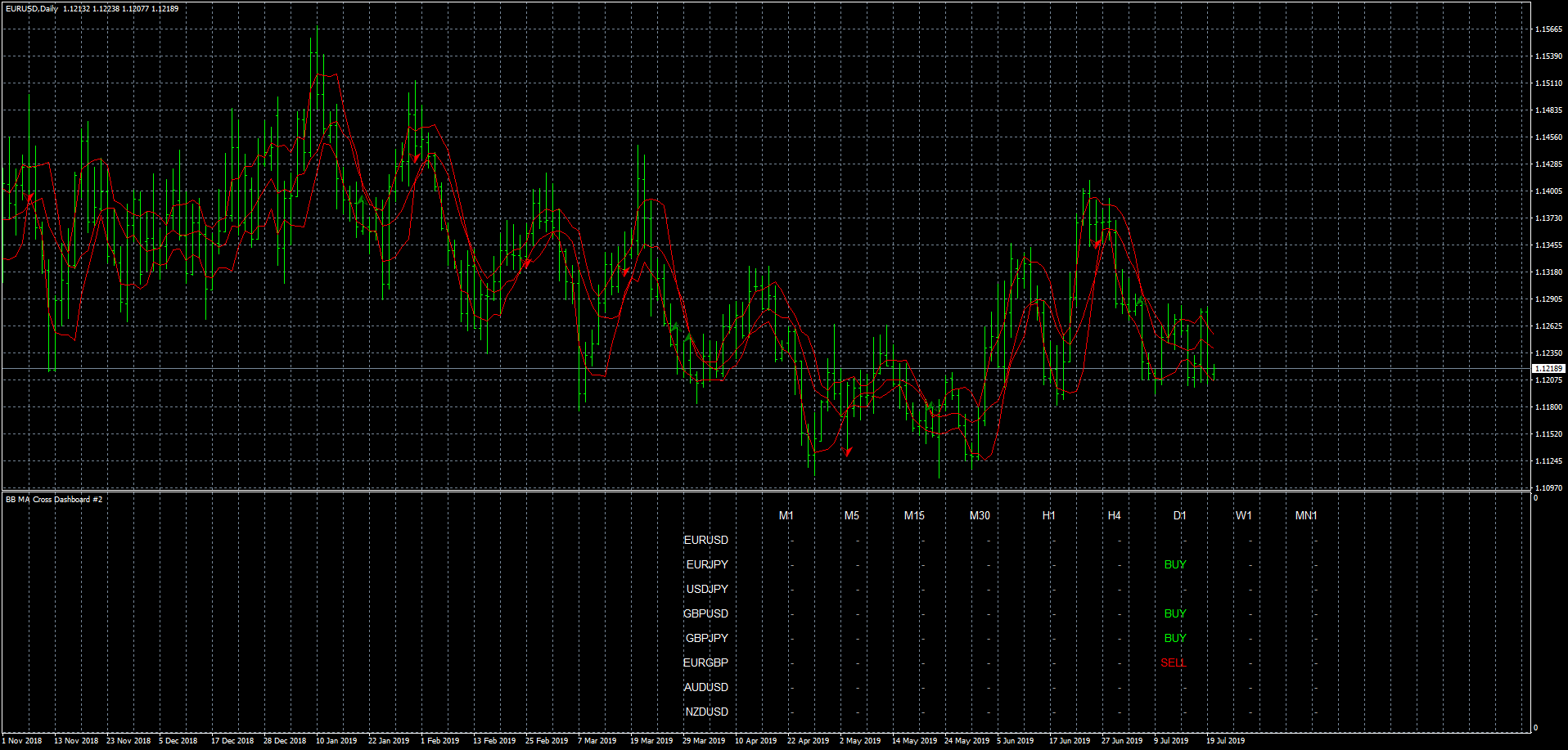The width and height of the screenshot is (1568, 750).
Task: Click the 1 Nov 2018 date label
Action: [x=22, y=741]
